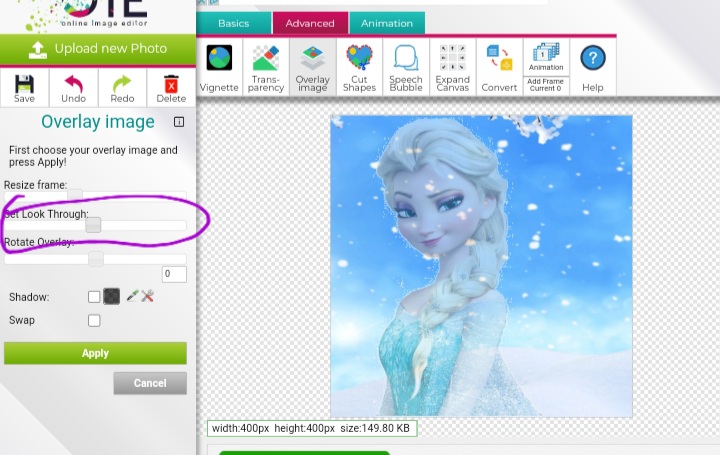Image resolution: width=720 pixels, height=455 pixels.
Task: Enable the Shadow checkbox
Action: (94, 297)
